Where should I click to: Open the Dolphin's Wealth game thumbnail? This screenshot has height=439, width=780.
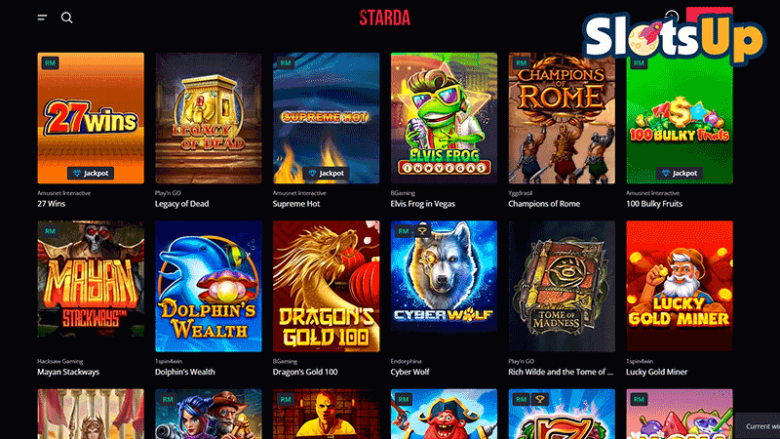point(208,286)
